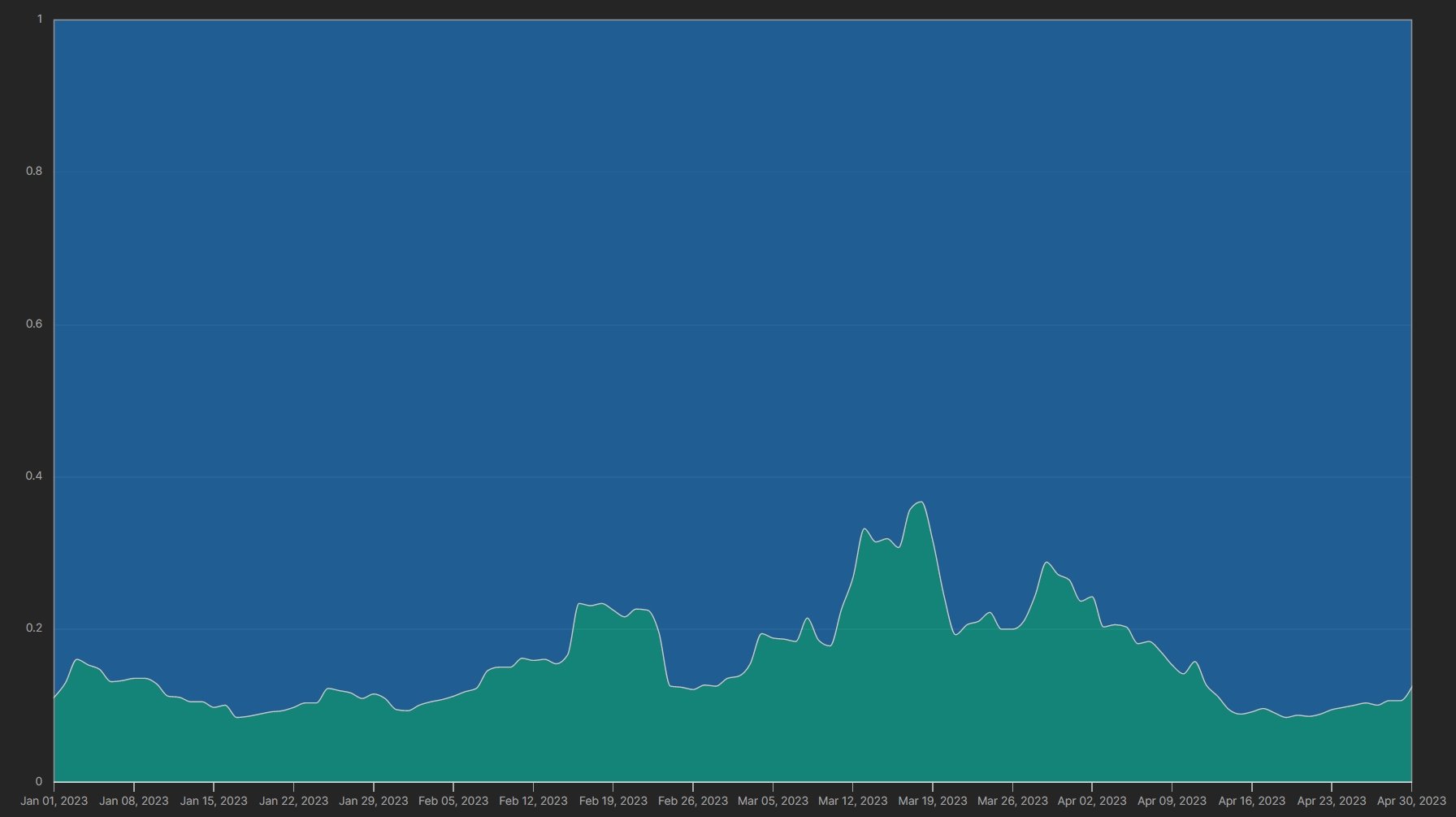Select the Feb 19, 2023 date label
Image resolution: width=1456 pixels, height=817 pixels.
pyautogui.click(x=613, y=801)
